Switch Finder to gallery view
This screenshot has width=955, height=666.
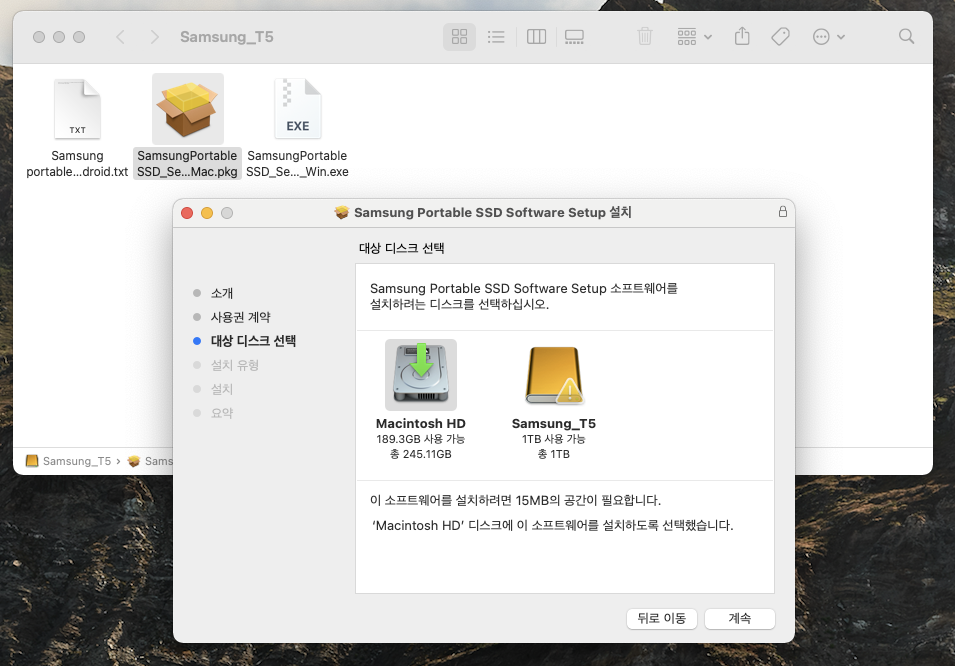pyautogui.click(x=574, y=37)
